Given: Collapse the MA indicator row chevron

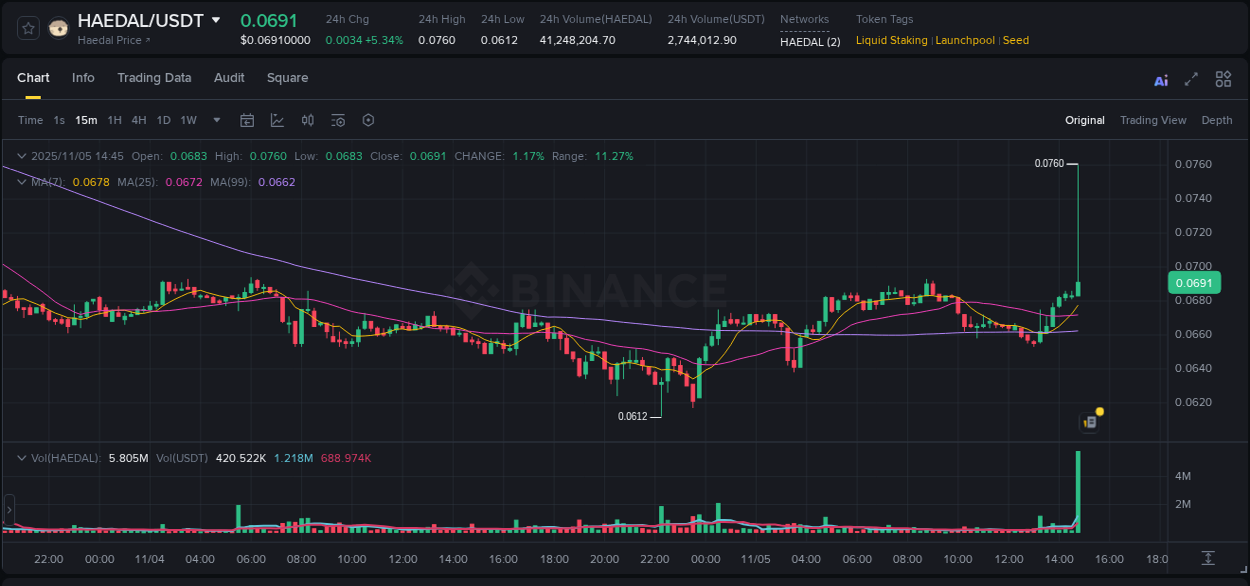Looking at the screenshot, I should tap(21, 182).
